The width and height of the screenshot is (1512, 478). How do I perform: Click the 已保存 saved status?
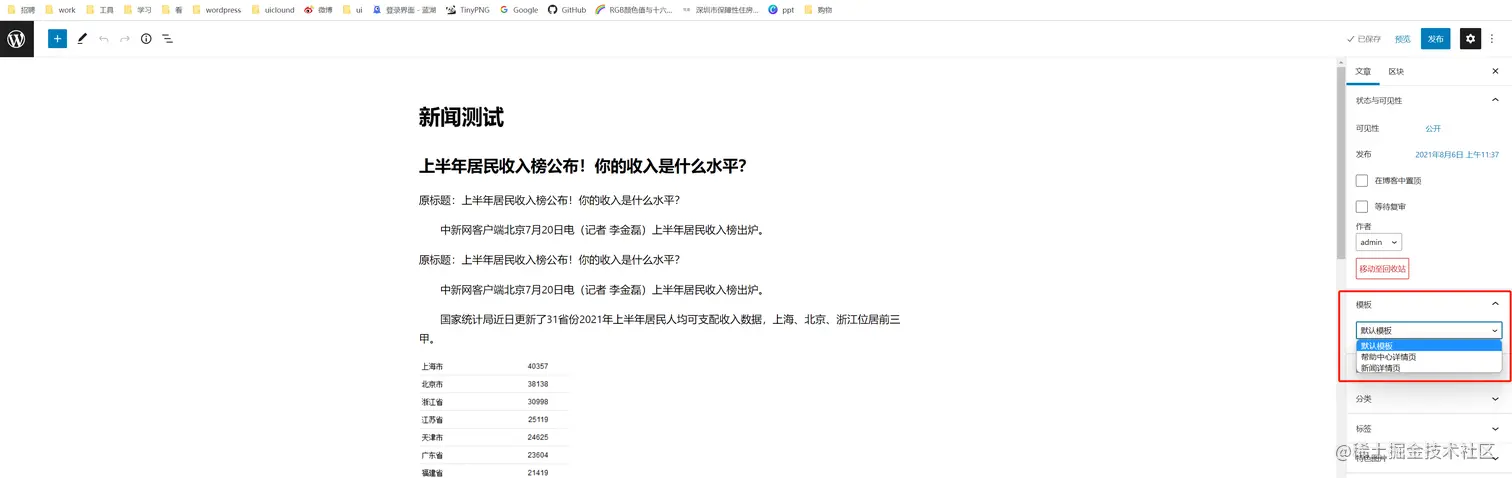click(1364, 39)
